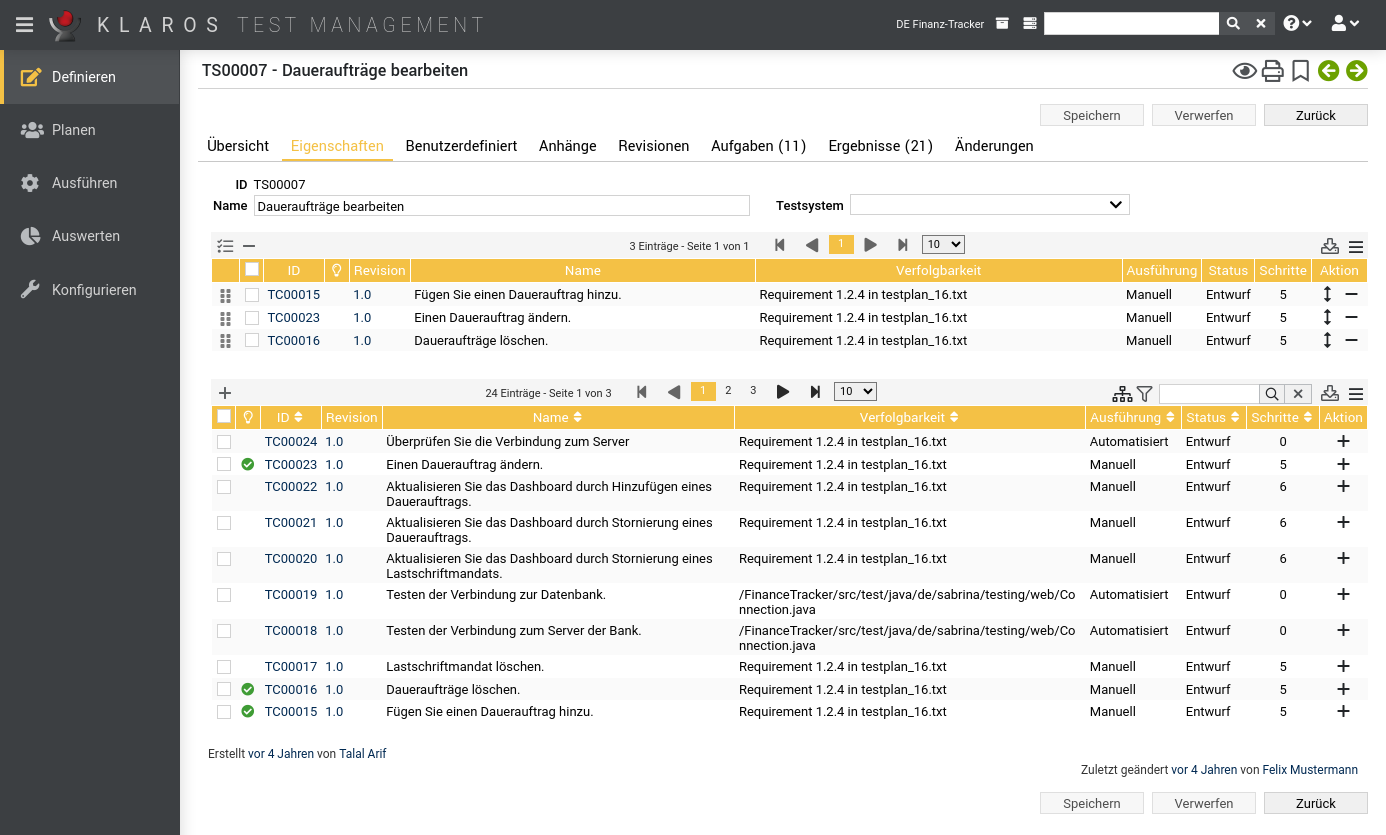The height and width of the screenshot is (835, 1386).
Task: Open the Felix Mustermann user link
Action: point(1310,770)
